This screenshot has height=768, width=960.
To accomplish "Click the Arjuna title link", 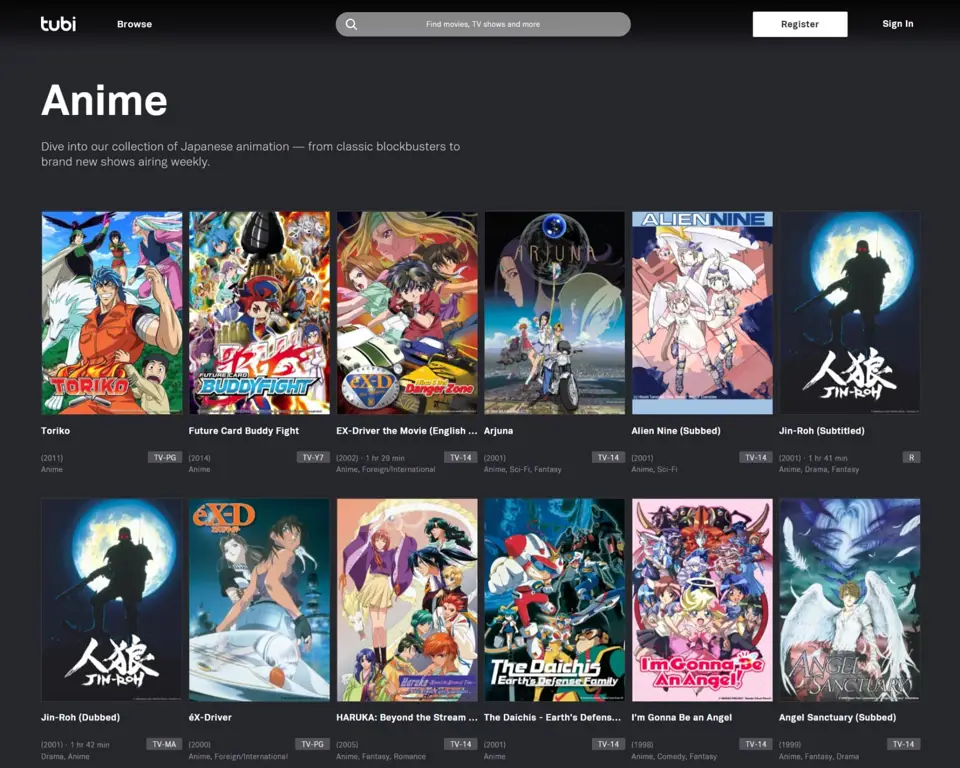I will (x=498, y=431).
